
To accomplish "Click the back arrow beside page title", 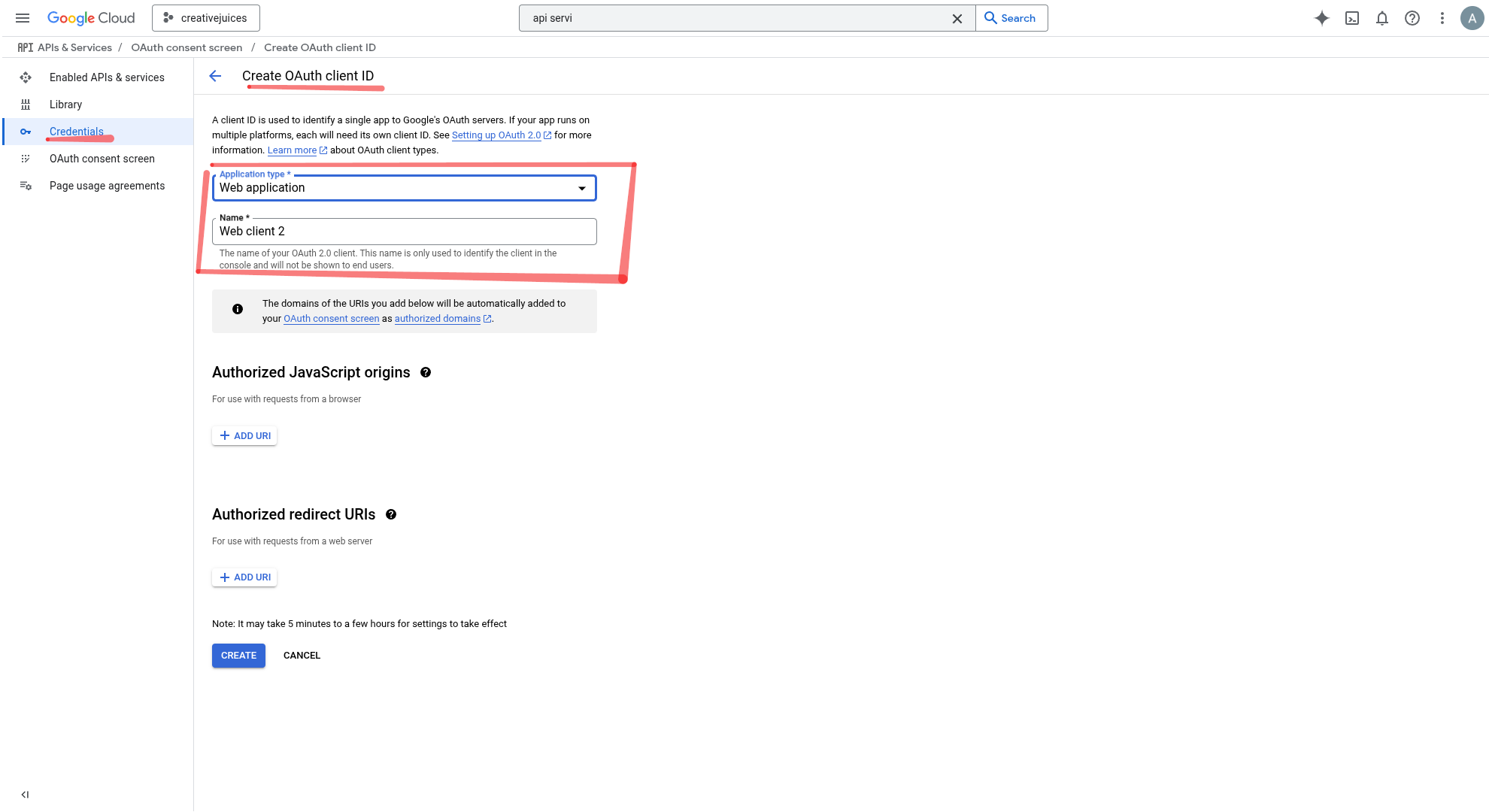I will coord(215,76).
